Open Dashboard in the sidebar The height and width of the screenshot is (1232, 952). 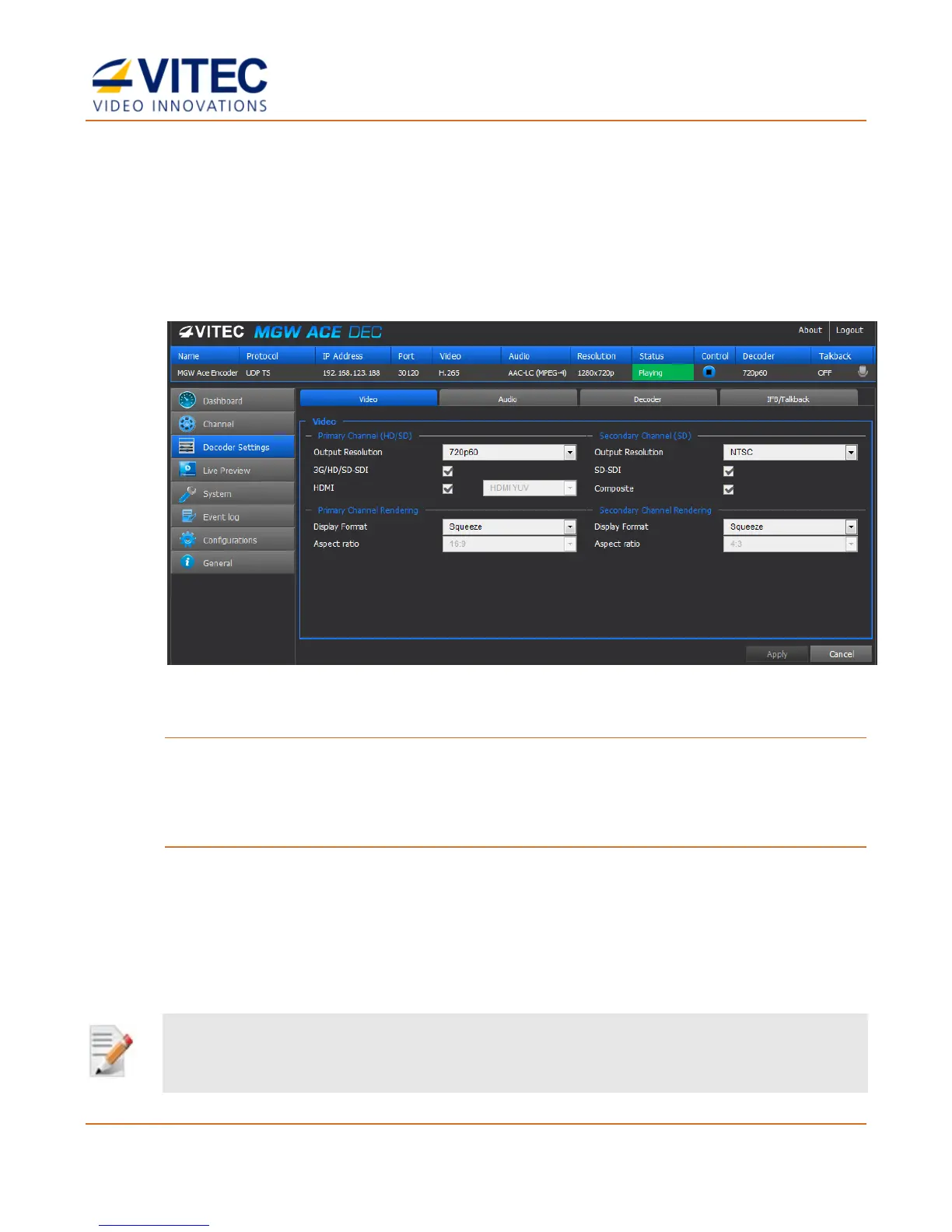(233, 400)
